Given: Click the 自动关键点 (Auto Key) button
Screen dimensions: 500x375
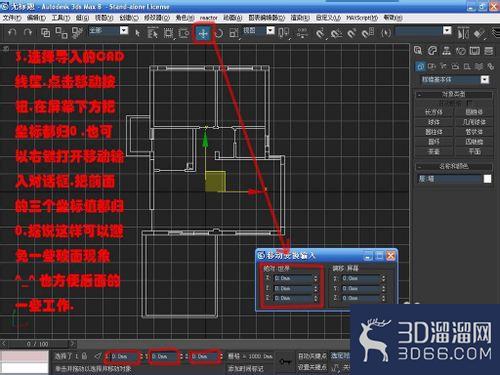Looking at the screenshot, I should pos(312,356).
